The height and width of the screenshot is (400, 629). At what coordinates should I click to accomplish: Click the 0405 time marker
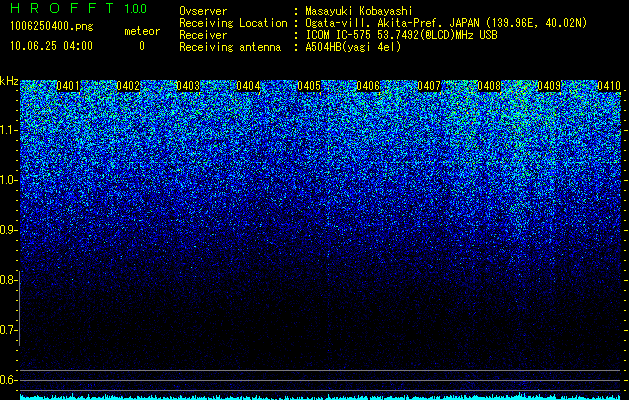[x=309, y=86]
